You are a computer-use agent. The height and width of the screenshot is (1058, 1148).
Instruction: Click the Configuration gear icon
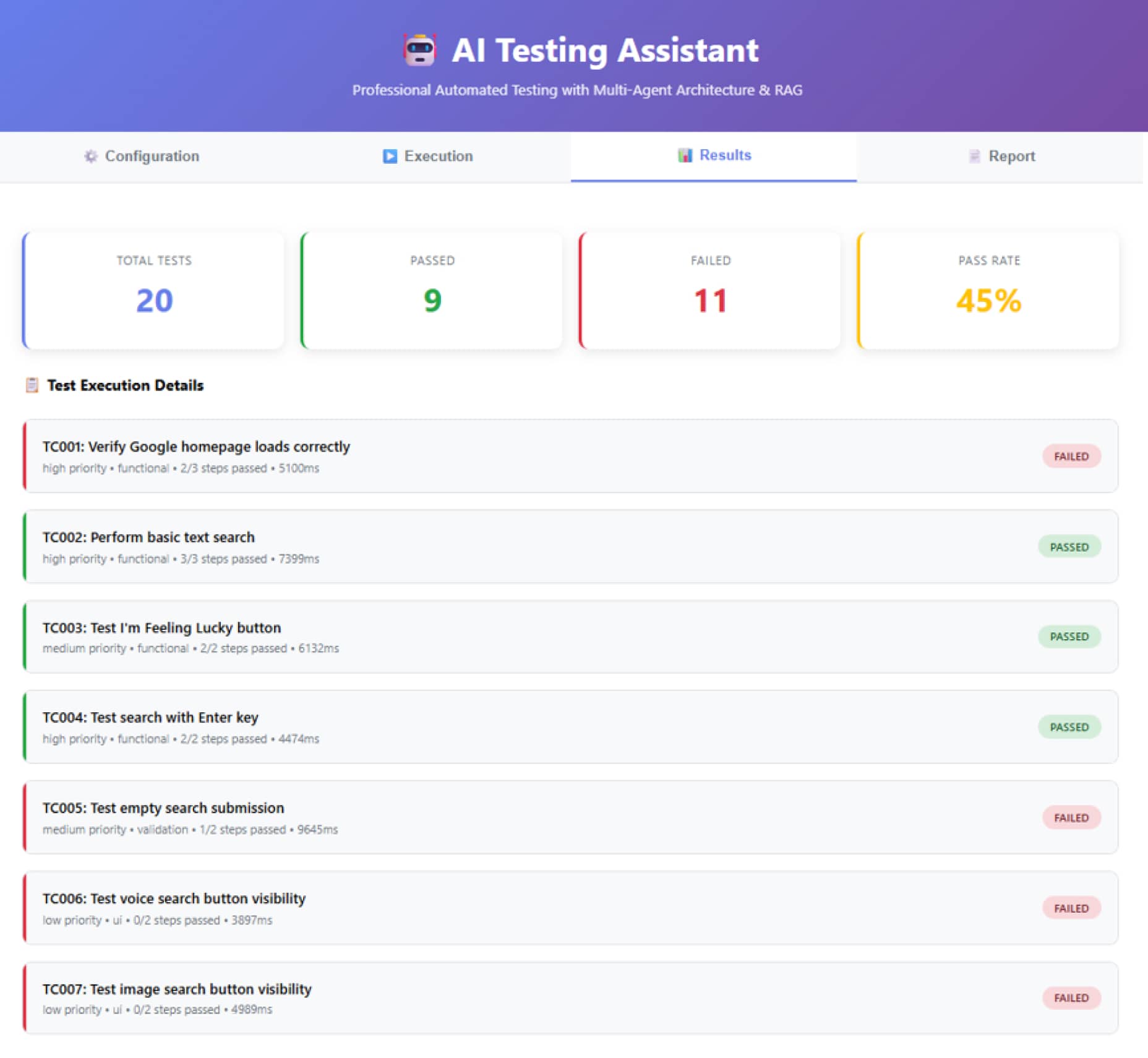91,157
